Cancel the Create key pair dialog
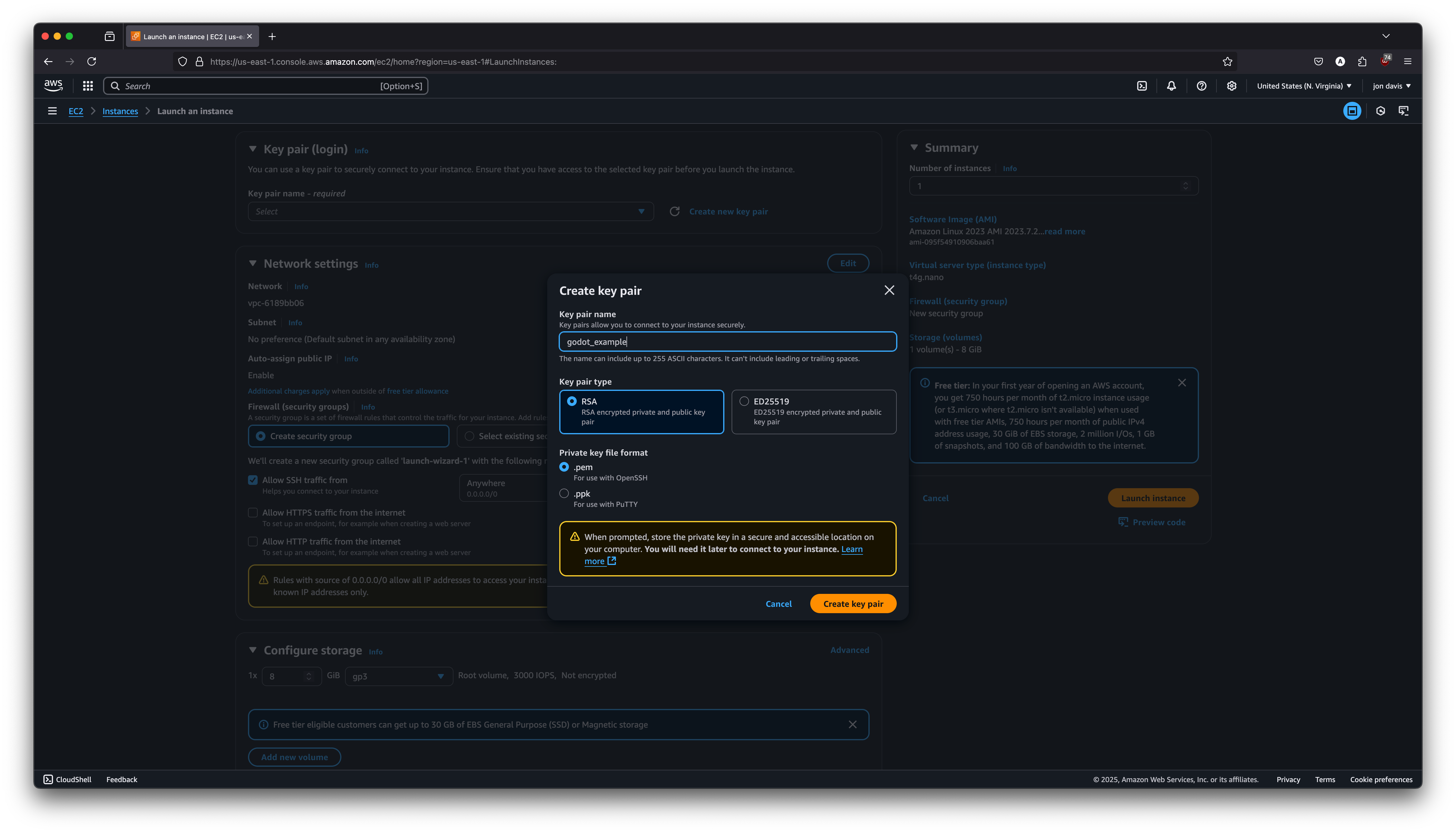The width and height of the screenshot is (1456, 833). (x=778, y=604)
